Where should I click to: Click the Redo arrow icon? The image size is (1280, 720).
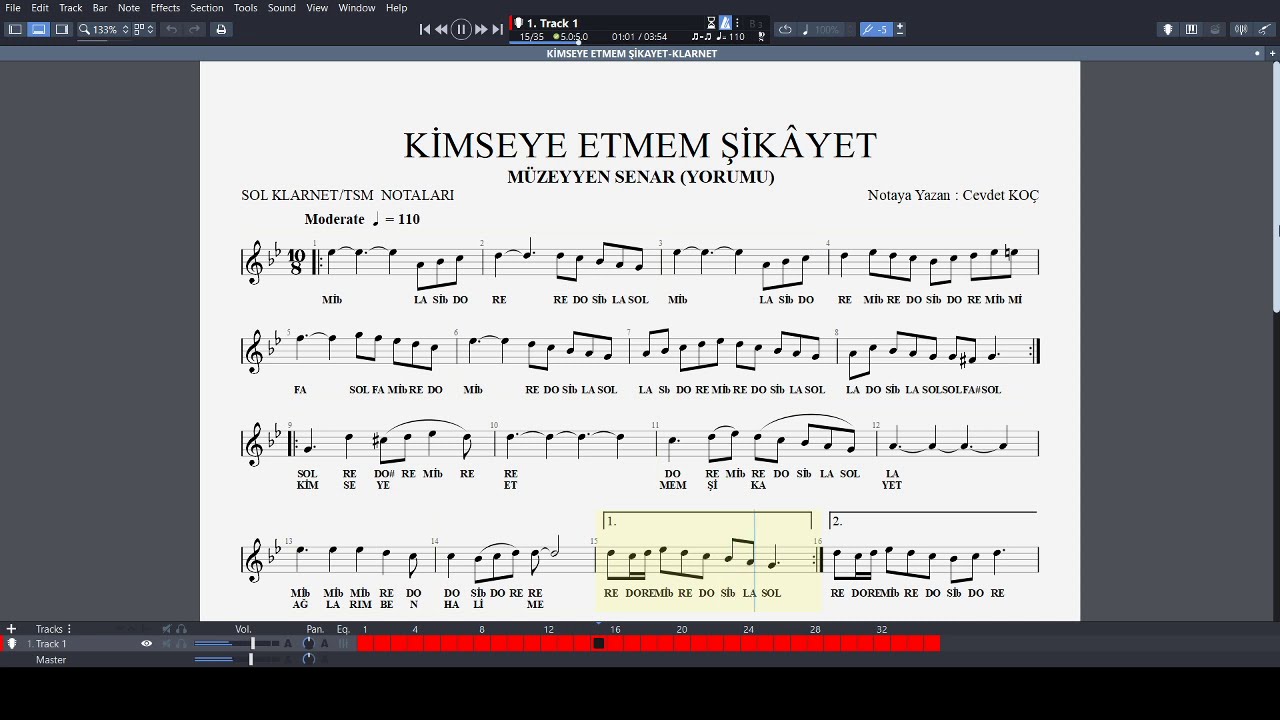click(195, 30)
